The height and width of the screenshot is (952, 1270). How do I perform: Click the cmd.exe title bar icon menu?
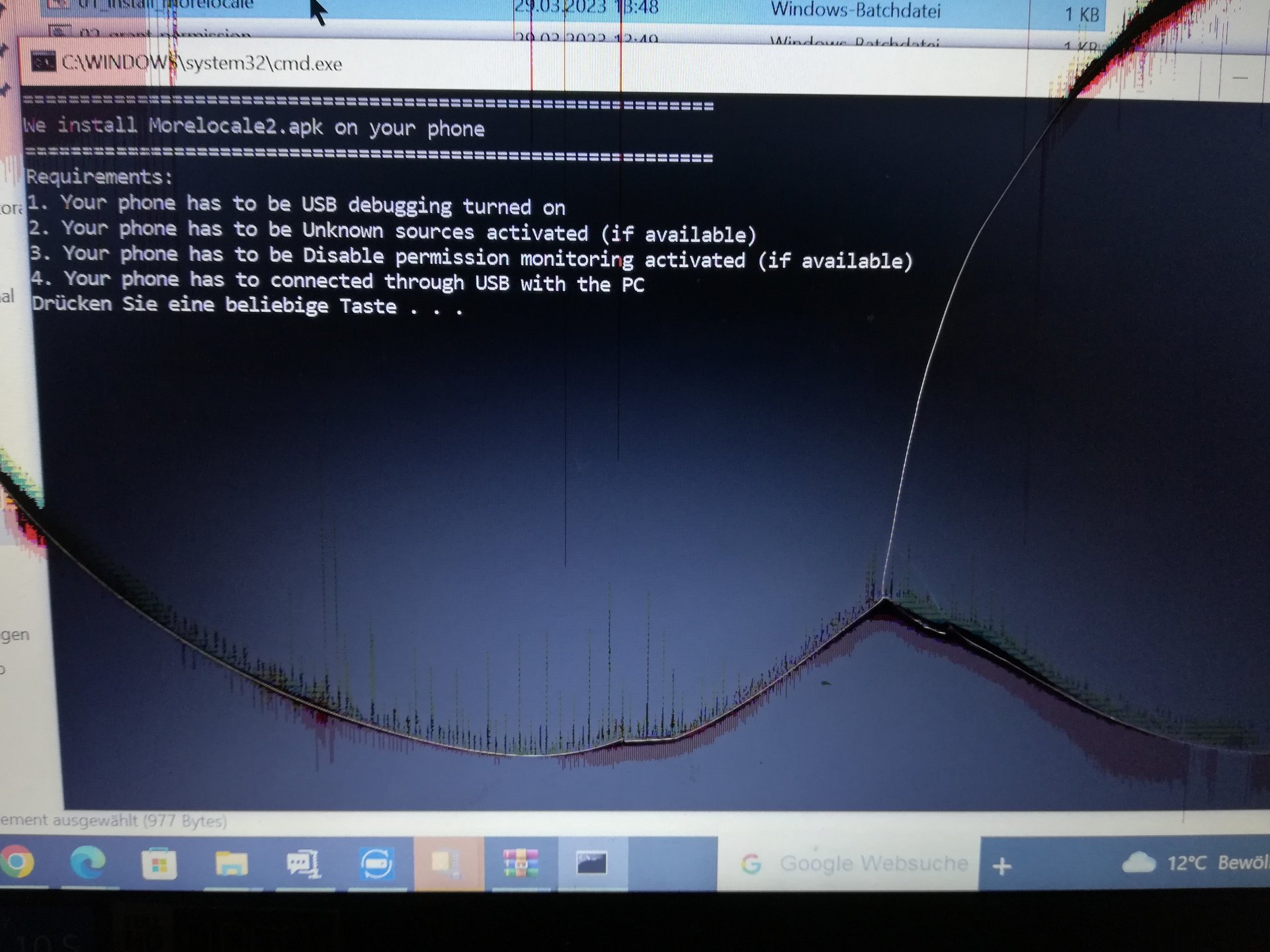pos(44,62)
